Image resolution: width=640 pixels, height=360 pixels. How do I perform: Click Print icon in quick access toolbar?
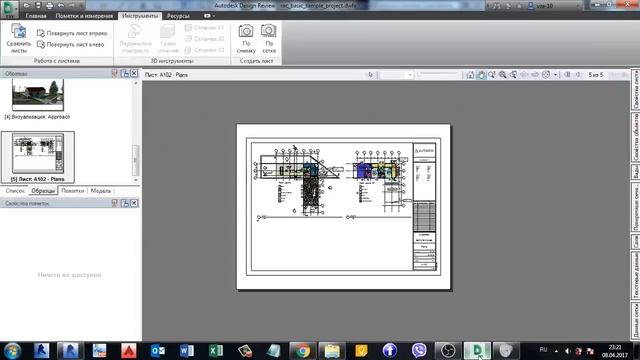pyautogui.click(x=49, y=5)
